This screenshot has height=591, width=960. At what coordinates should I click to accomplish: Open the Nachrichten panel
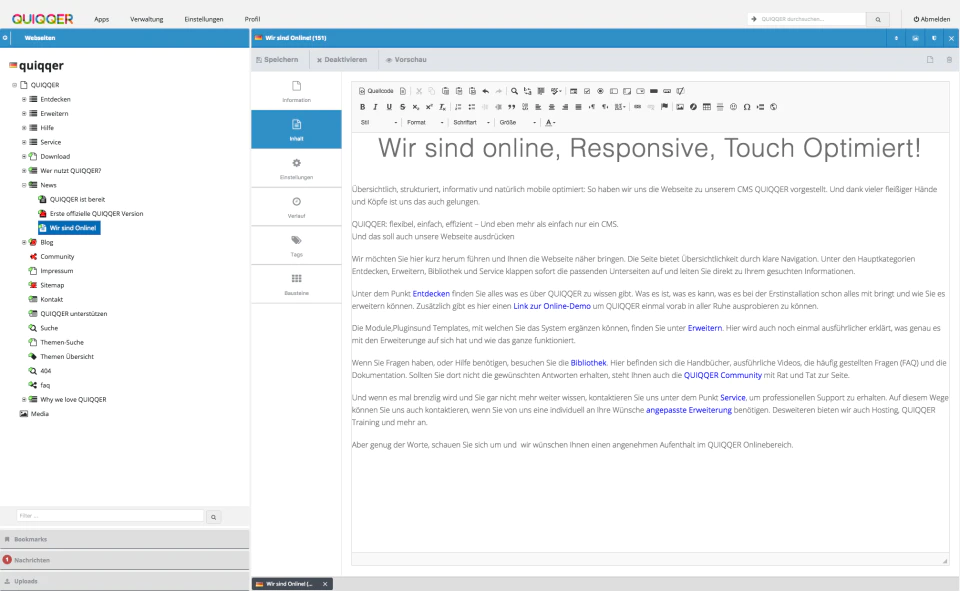pyautogui.click(x=124, y=560)
